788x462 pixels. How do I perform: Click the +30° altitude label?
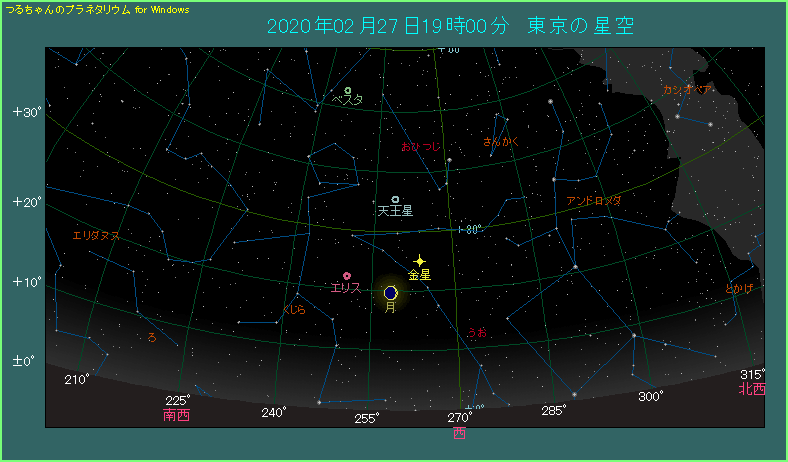pyautogui.click(x=27, y=112)
